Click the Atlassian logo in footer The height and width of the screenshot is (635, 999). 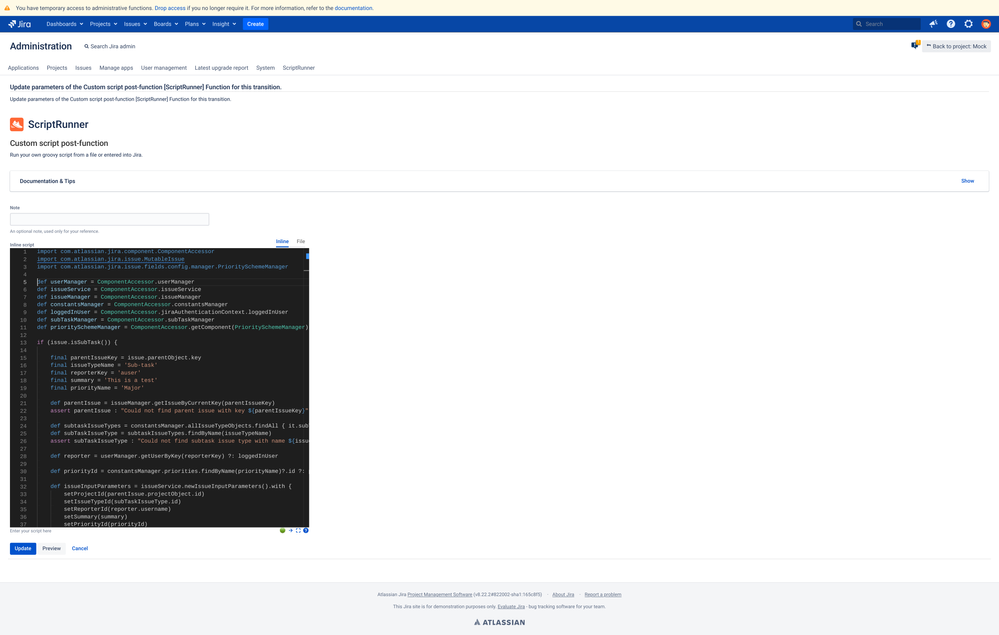pos(500,622)
